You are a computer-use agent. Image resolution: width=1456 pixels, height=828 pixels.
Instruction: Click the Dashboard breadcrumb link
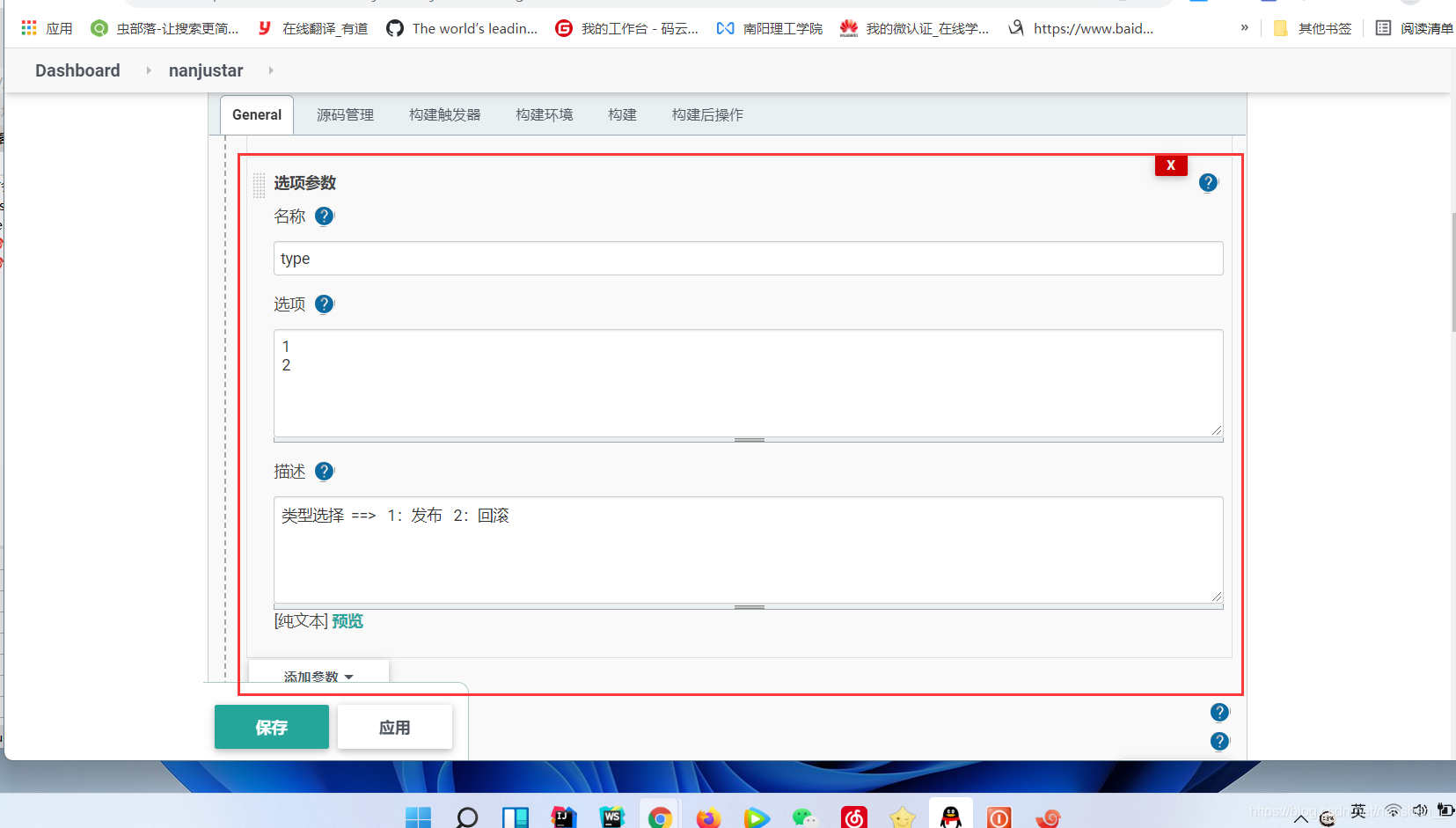pyautogui.click(x=77, y=70)
